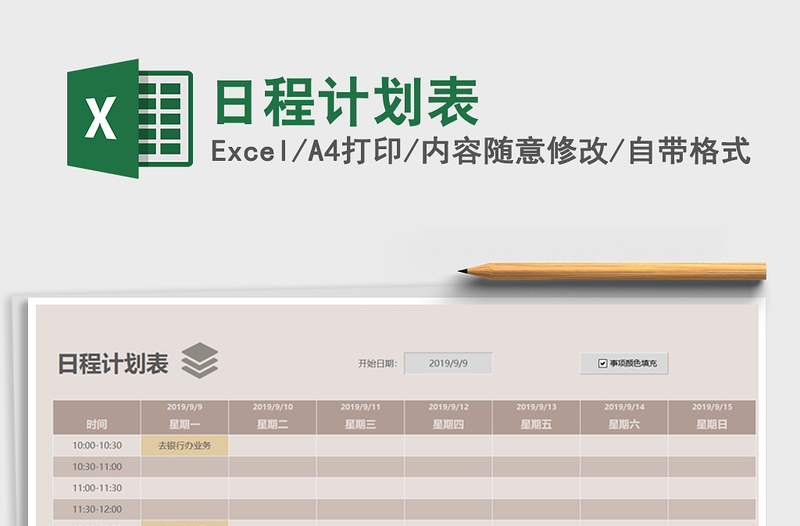Click the stacked layers icon beside the title
The image size is (800, 526).
click(199, 361)
